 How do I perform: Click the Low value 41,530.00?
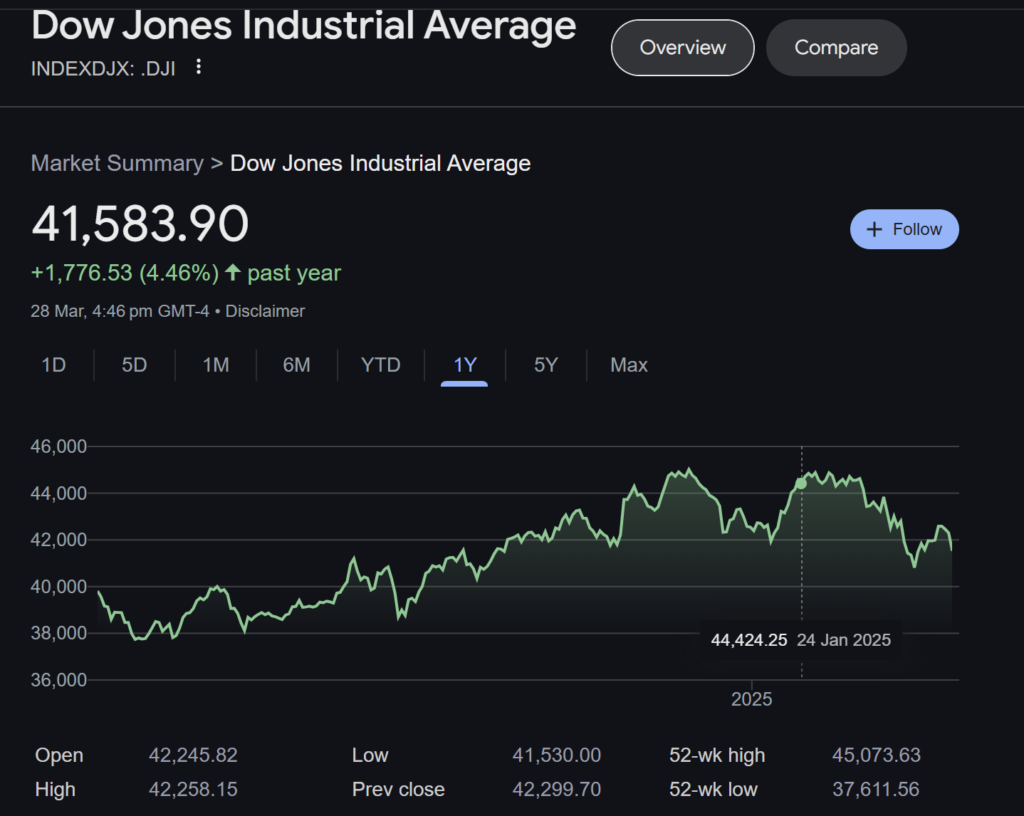[556, 755]
